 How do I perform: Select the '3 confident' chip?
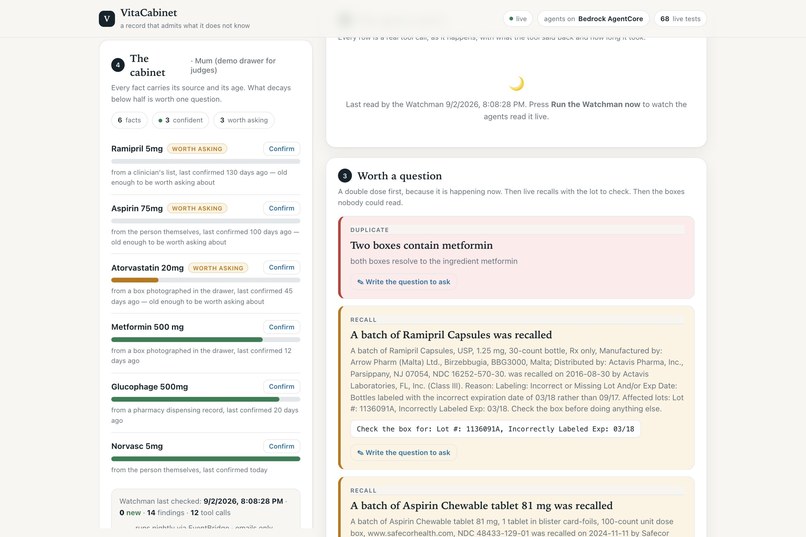pyautogui.click(x=180, y=120)
